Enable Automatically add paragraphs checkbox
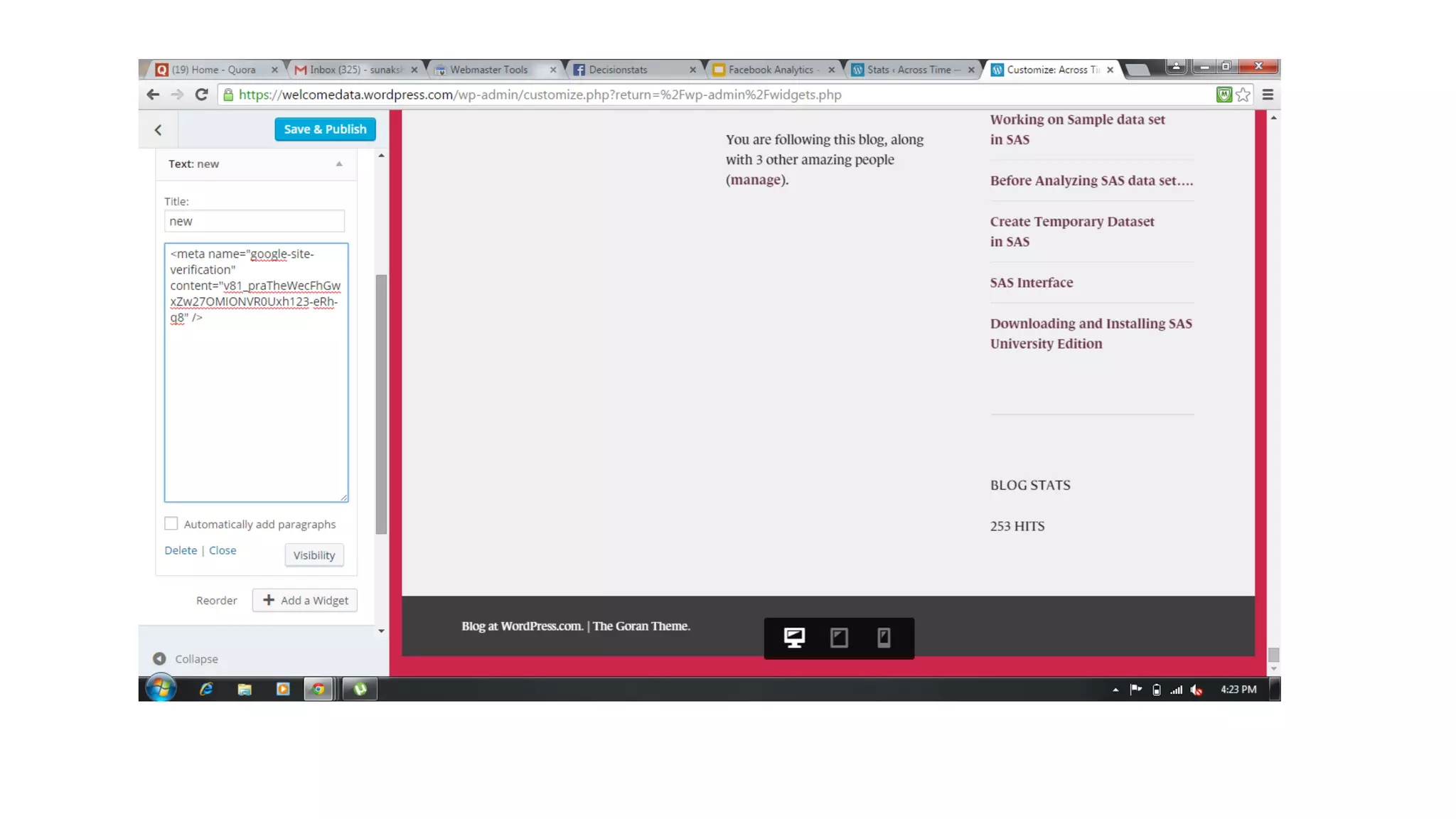Image resolution: width=1456 pixels, height=819 pixels. pos(171,524)
